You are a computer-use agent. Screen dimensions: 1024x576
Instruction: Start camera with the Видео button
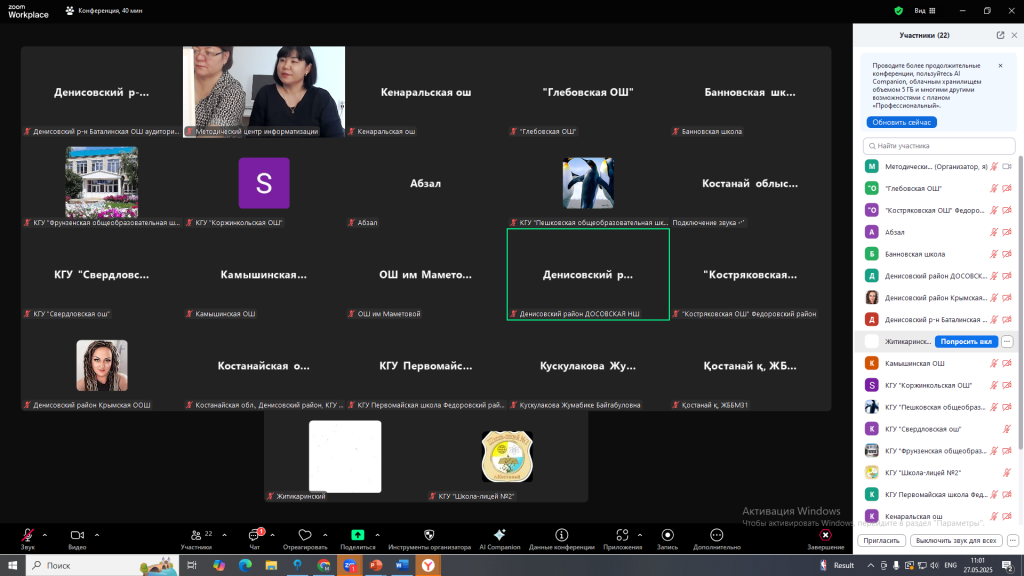pos(77,538)
